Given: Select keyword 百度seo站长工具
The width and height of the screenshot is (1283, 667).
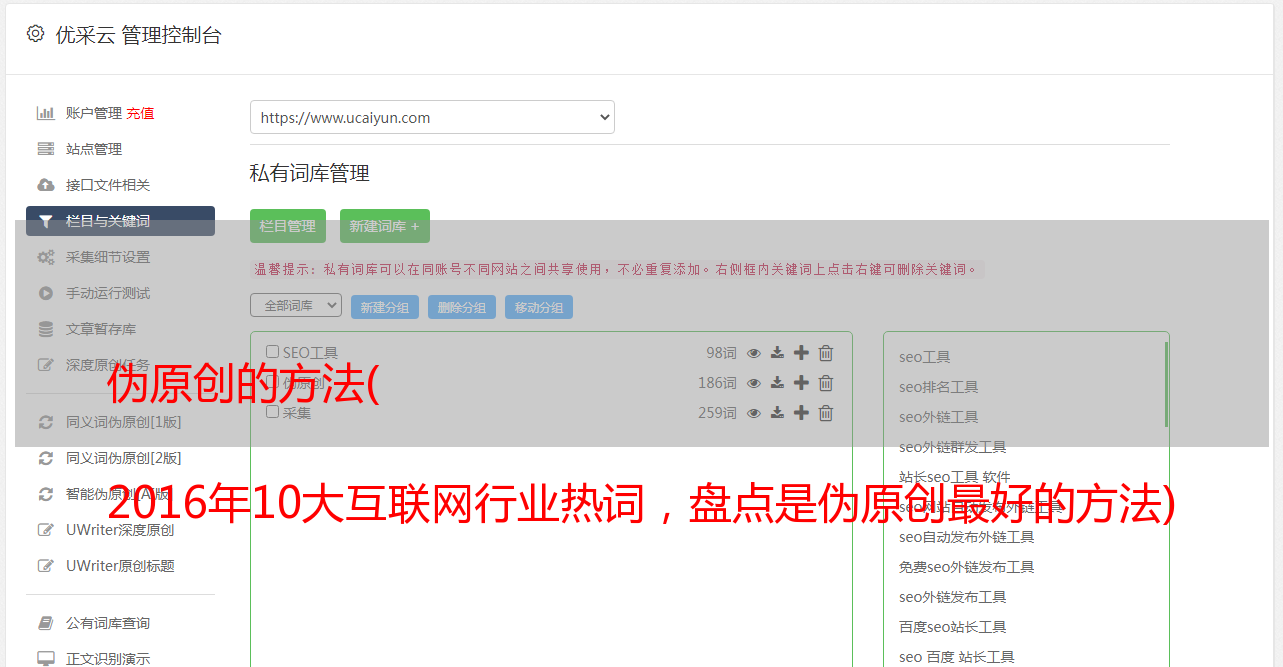Looking at the screenshot, I should [x=952, y=627].
